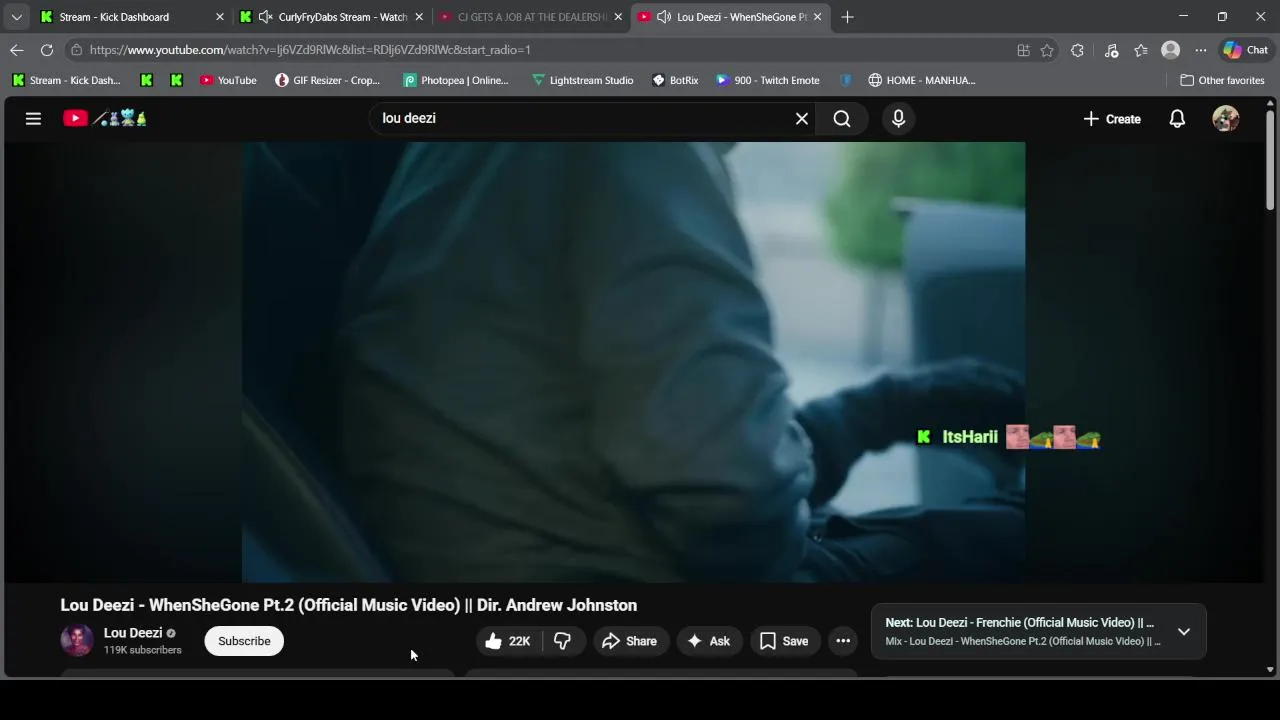Open Photopea bookmark
1280x720 pixels.
click(x=456, y=80)
